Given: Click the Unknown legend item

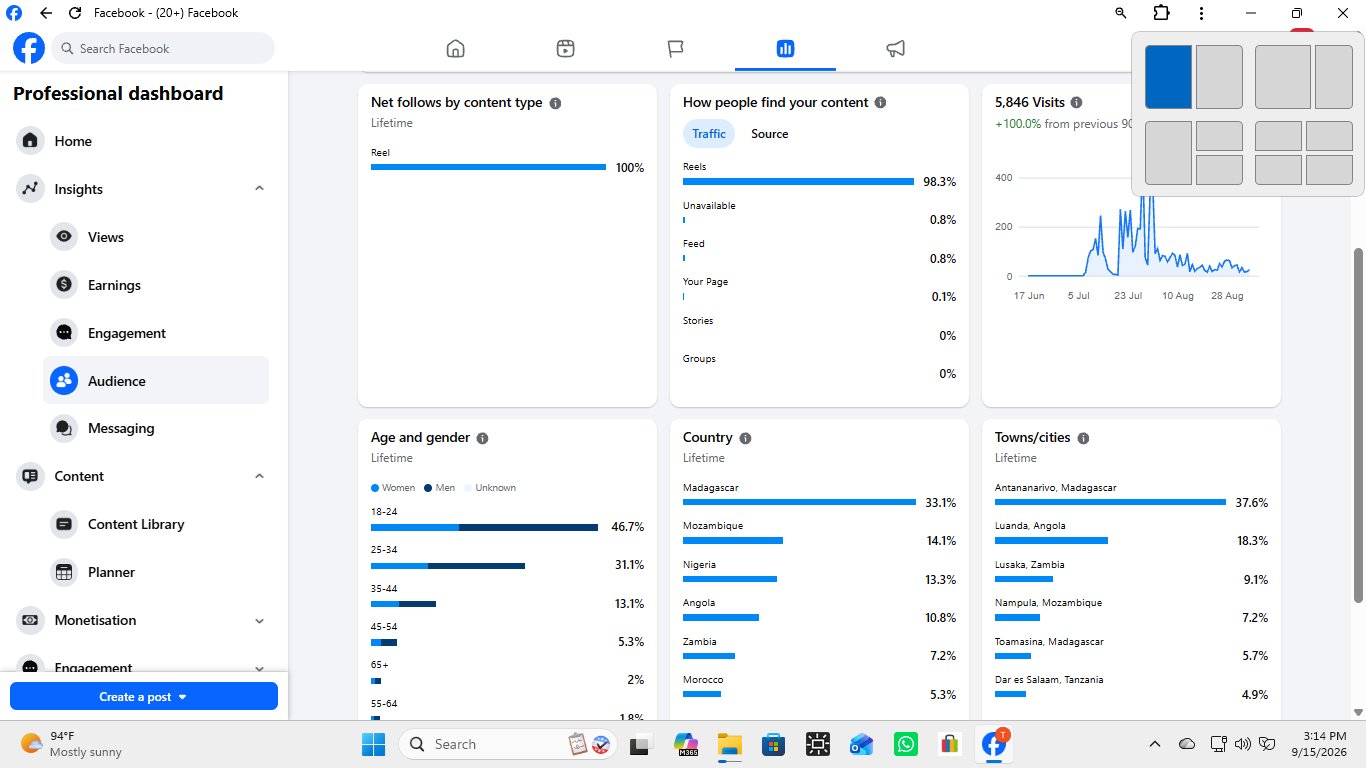Looking at the screenshot, I should pyautogui.click(x=490, y=488).
